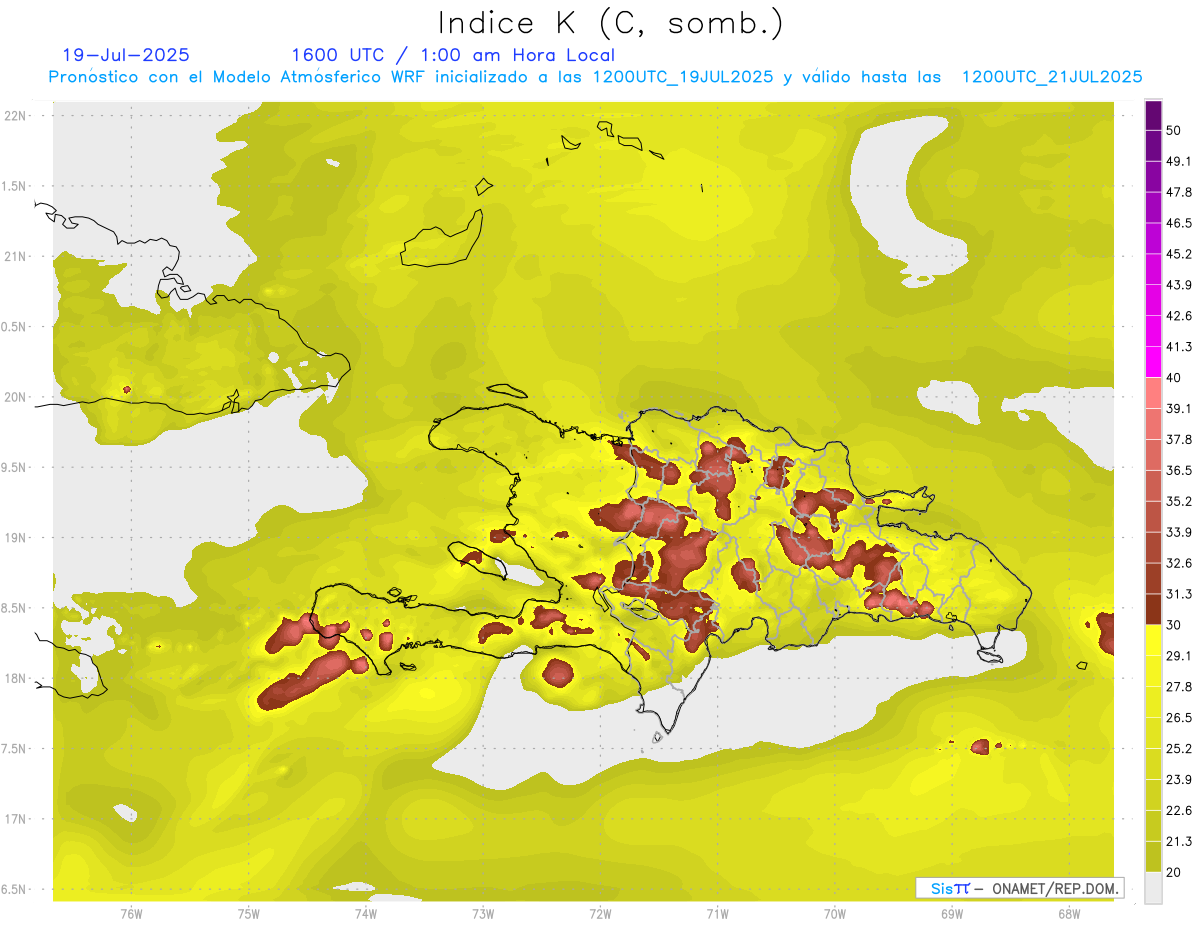The width and height of the screenshot is (1200, 927).
Task: Click the '76W' longitude axis label
Action: pos(131,914)
